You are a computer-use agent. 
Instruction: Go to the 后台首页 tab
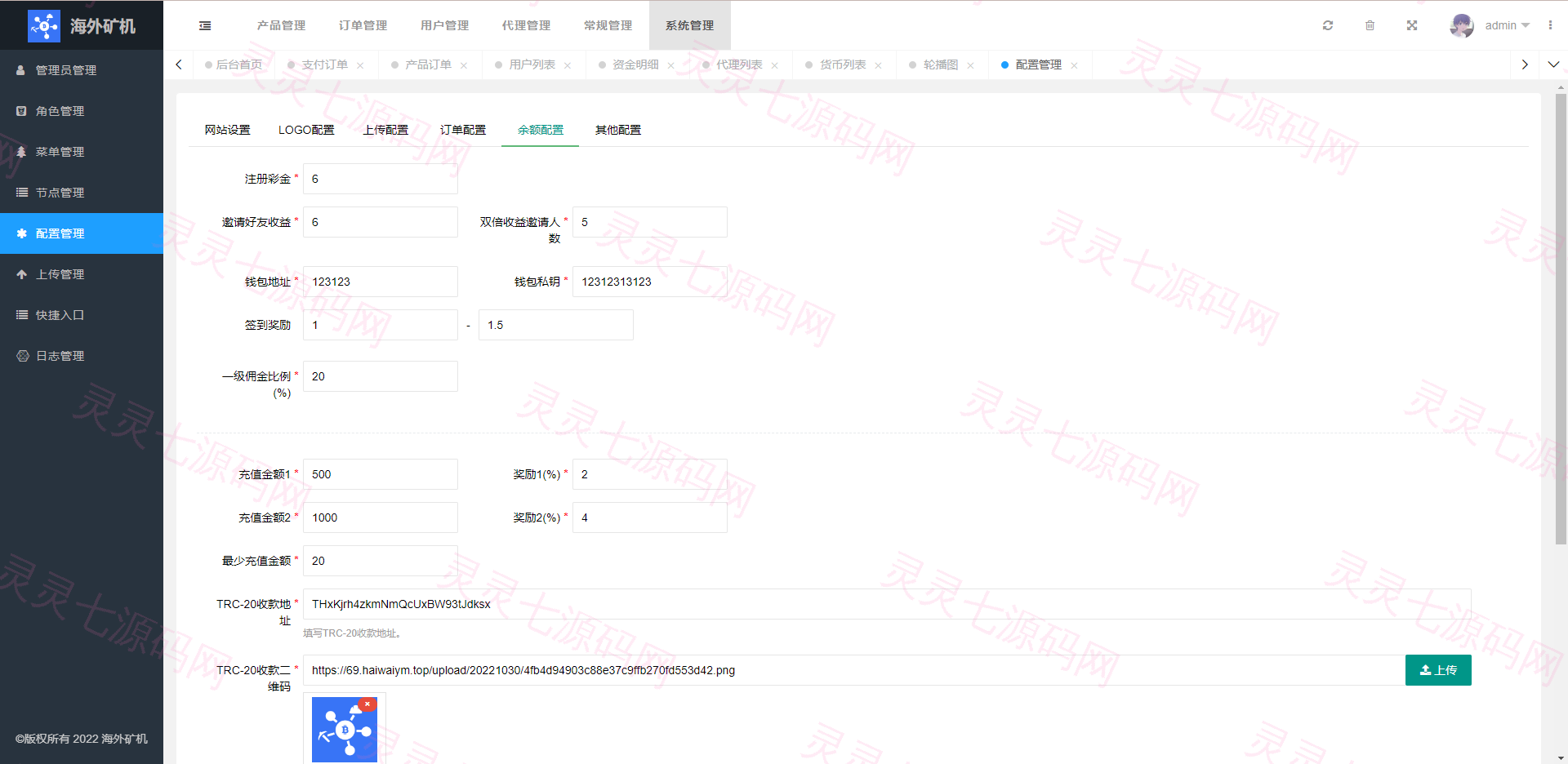click(x=234, y=64)
